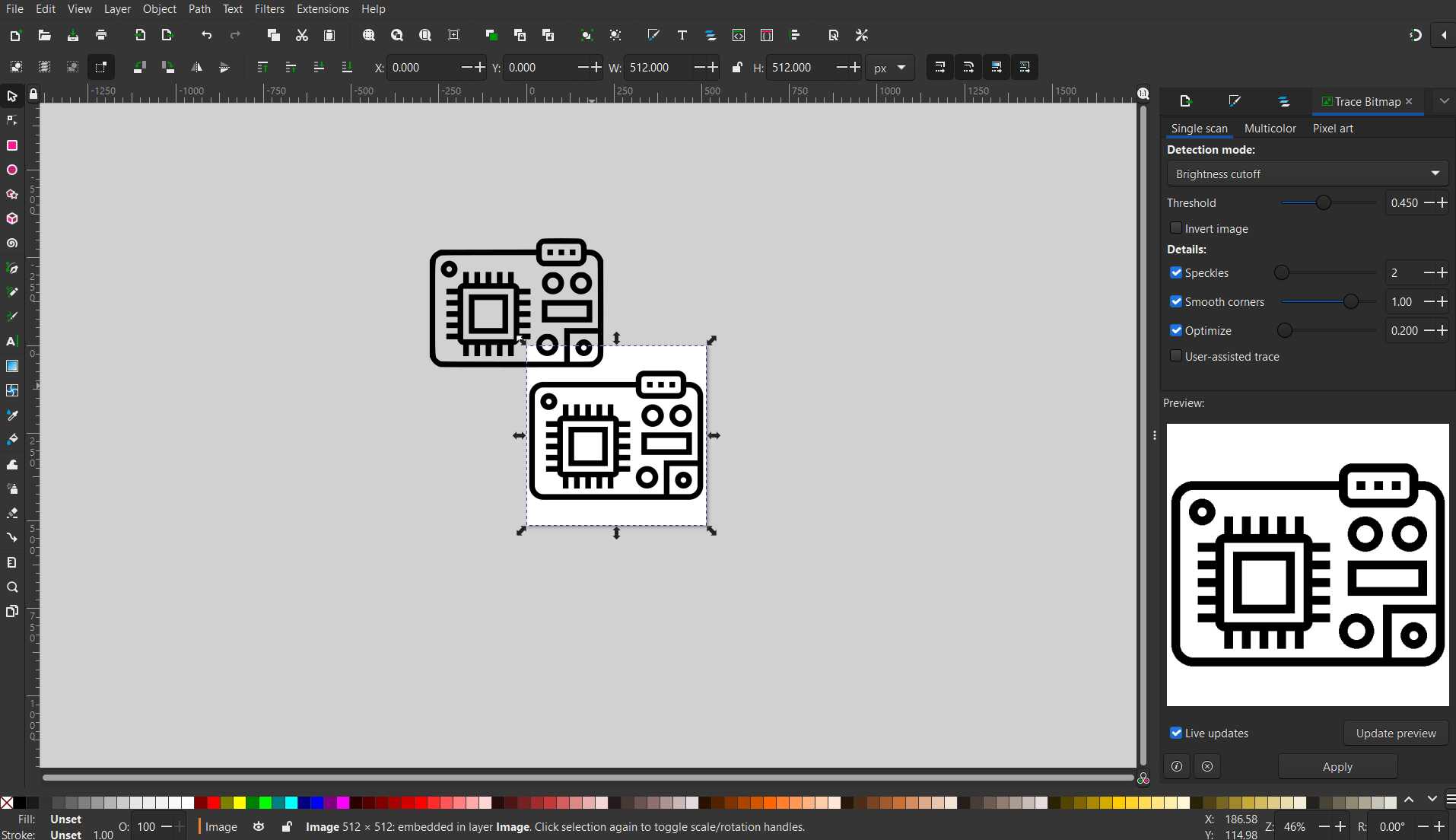The height and width of the screenshot is (840, 1456).
Task: Click the Paste clipboard icon
Action: point(329,35)
